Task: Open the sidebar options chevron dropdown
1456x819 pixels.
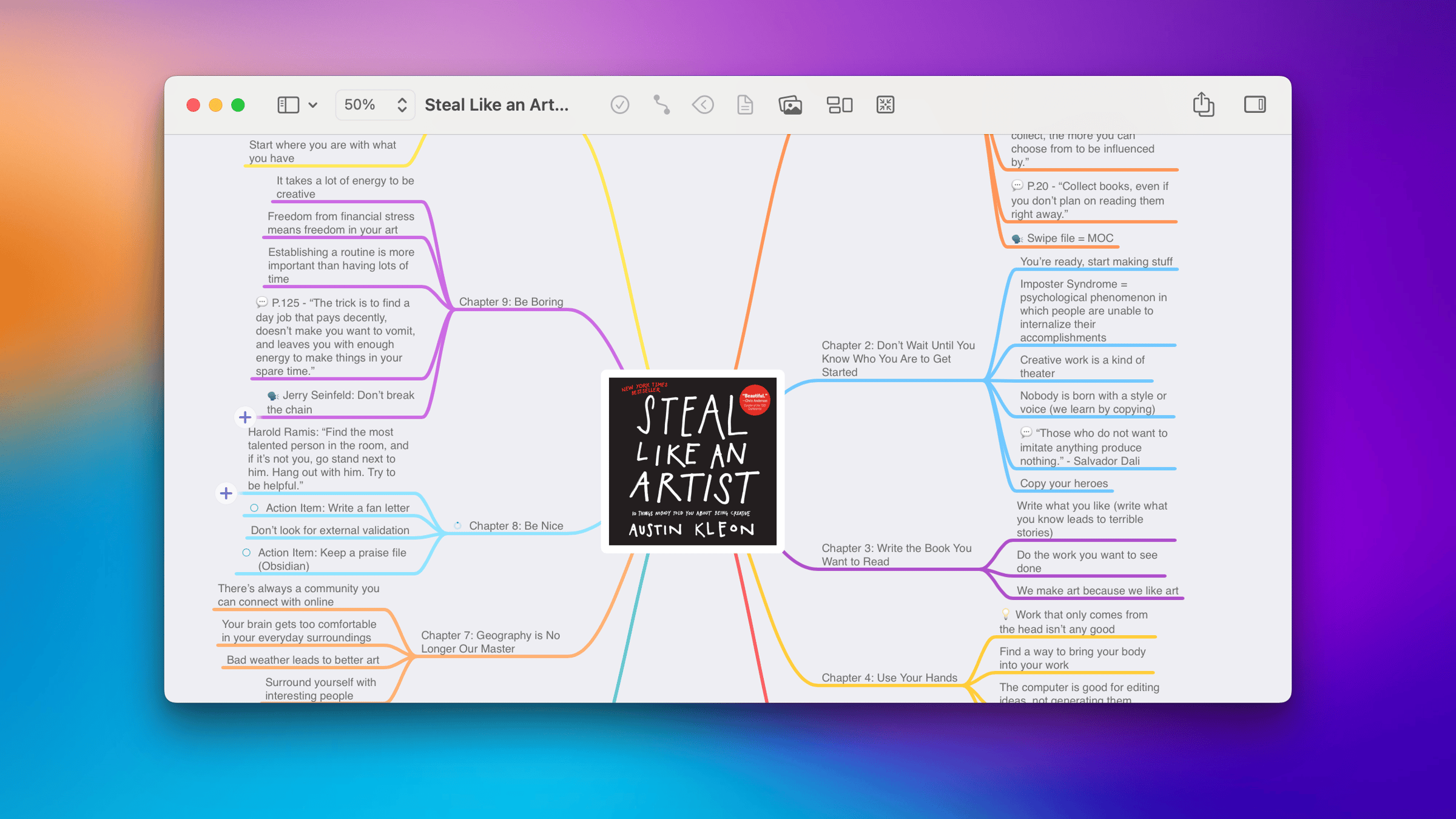Action: 313,106
